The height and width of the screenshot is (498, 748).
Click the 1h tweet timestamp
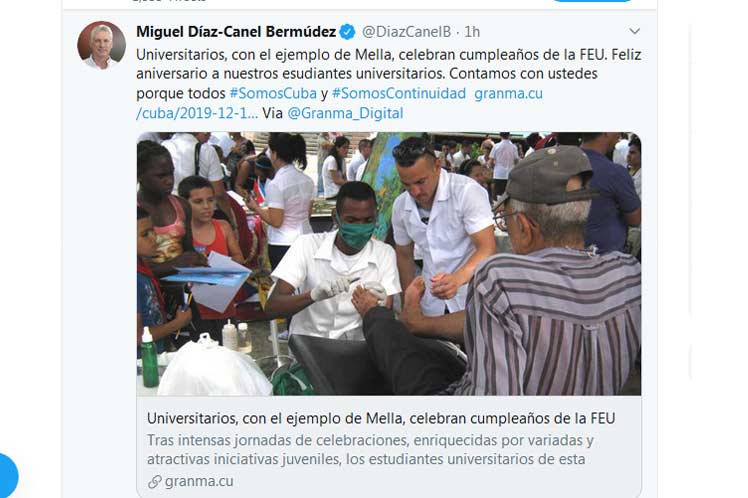point(472,32)
